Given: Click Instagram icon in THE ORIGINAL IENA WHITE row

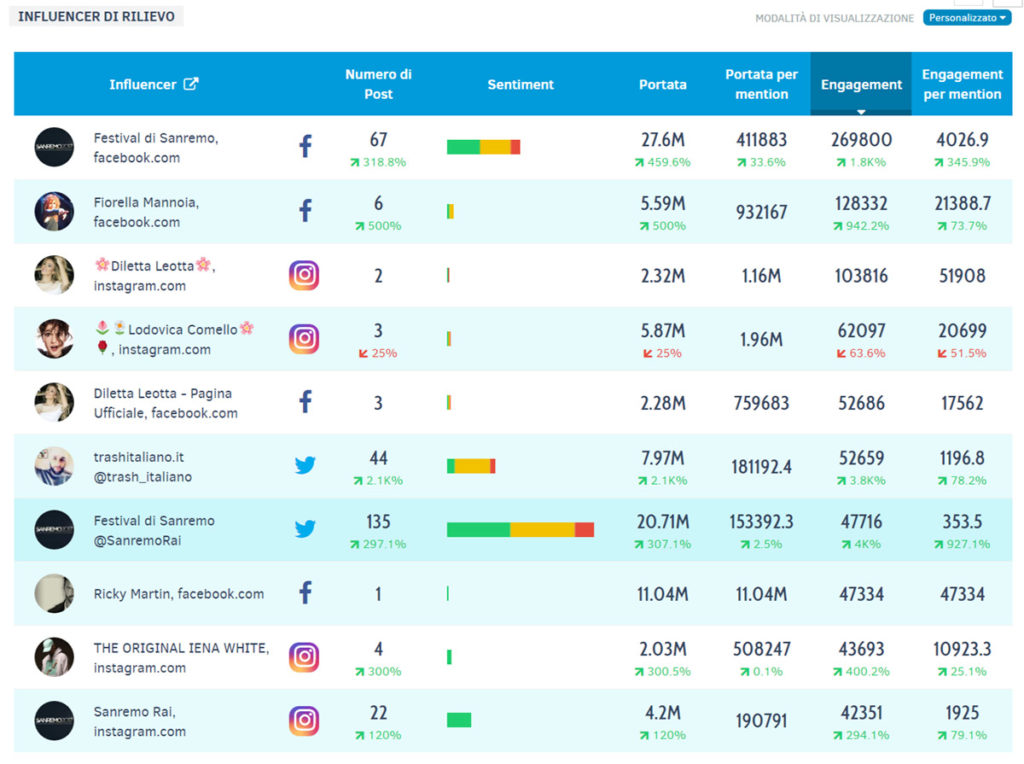Looking at the screenshot, I should 304,657.
